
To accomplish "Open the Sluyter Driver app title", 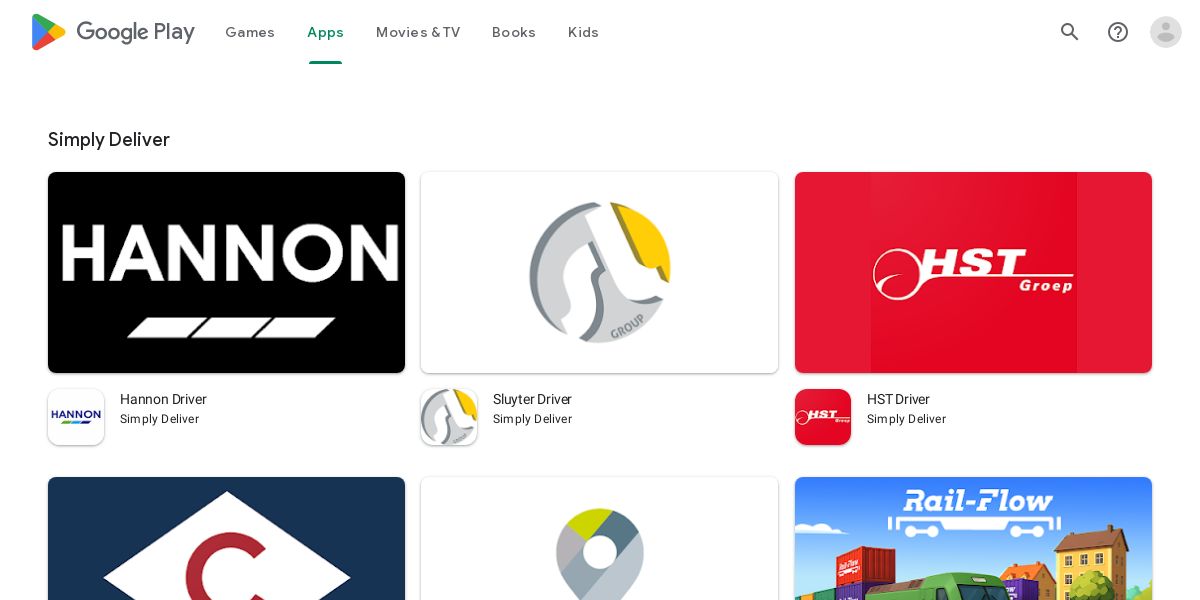I will tap(532, 399).
